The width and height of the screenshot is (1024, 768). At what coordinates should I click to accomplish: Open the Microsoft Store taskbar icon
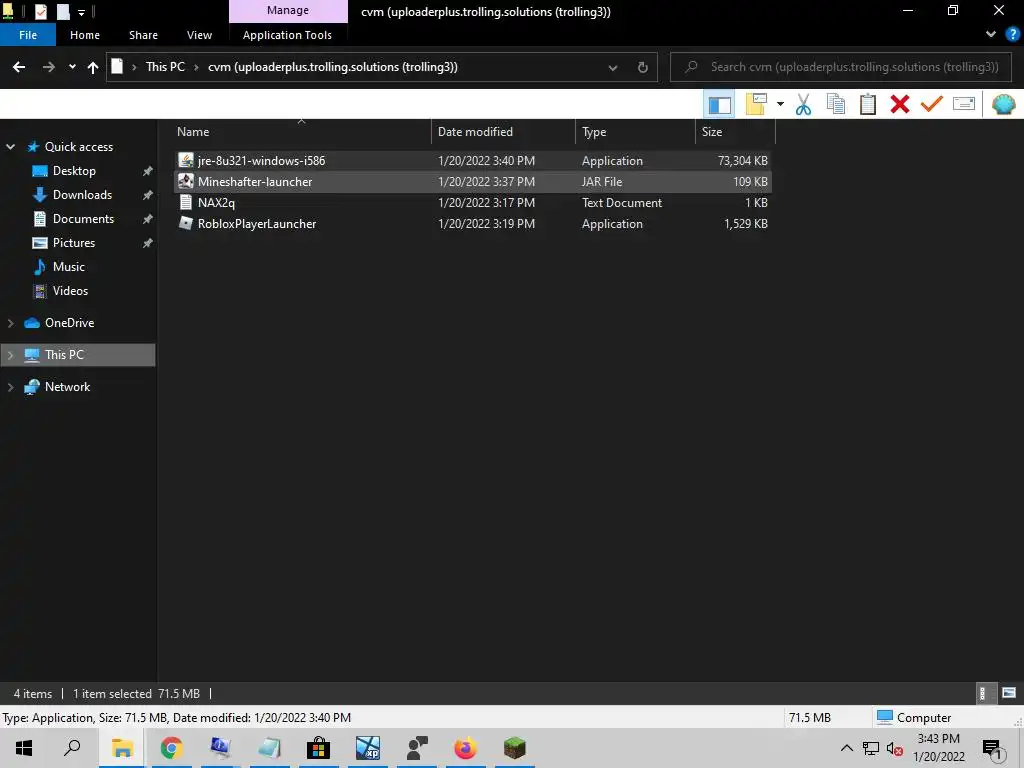click(x=319, y=748)
